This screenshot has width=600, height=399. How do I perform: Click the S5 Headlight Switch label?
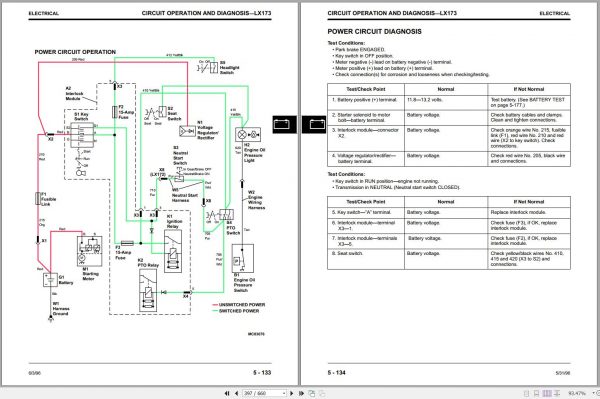tap(229, 68)
